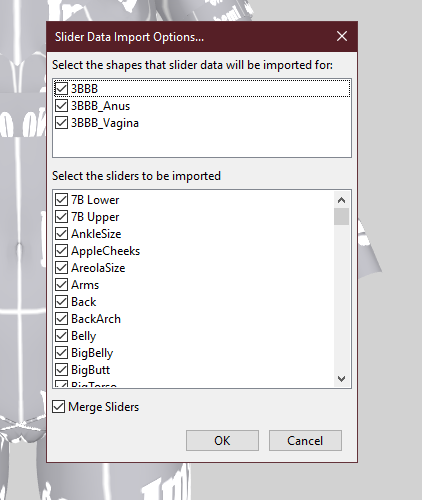
Task: Close the Slider Data Import Options dialog
Action: [342, 36]
